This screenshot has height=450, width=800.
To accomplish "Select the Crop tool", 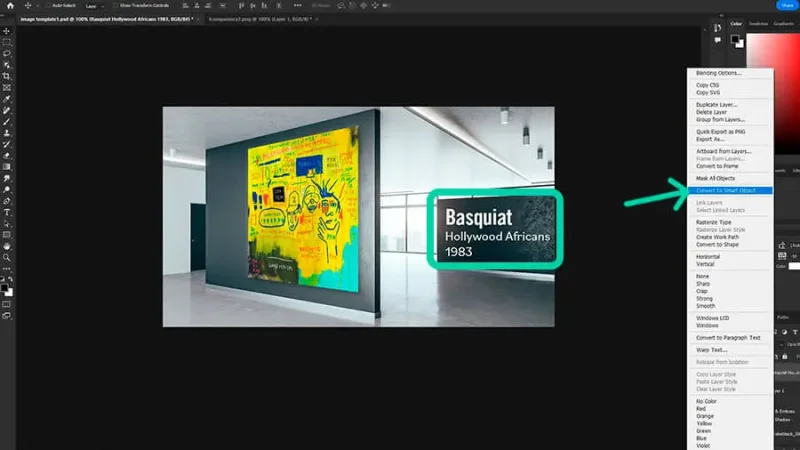I will click(x=7, y=77).
